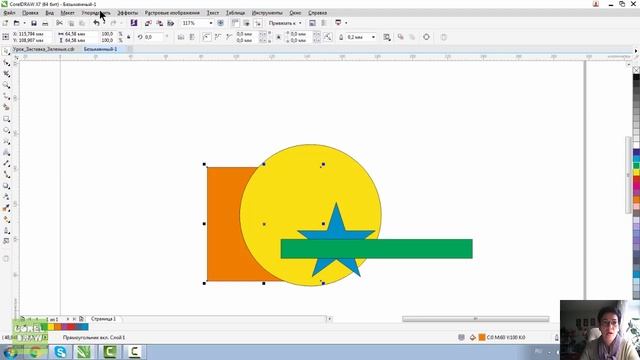Image resolution: width=640 pixels, height=360 pixels.
Task: Toggle the show rulers button
Action: click(x=235, y=23)
